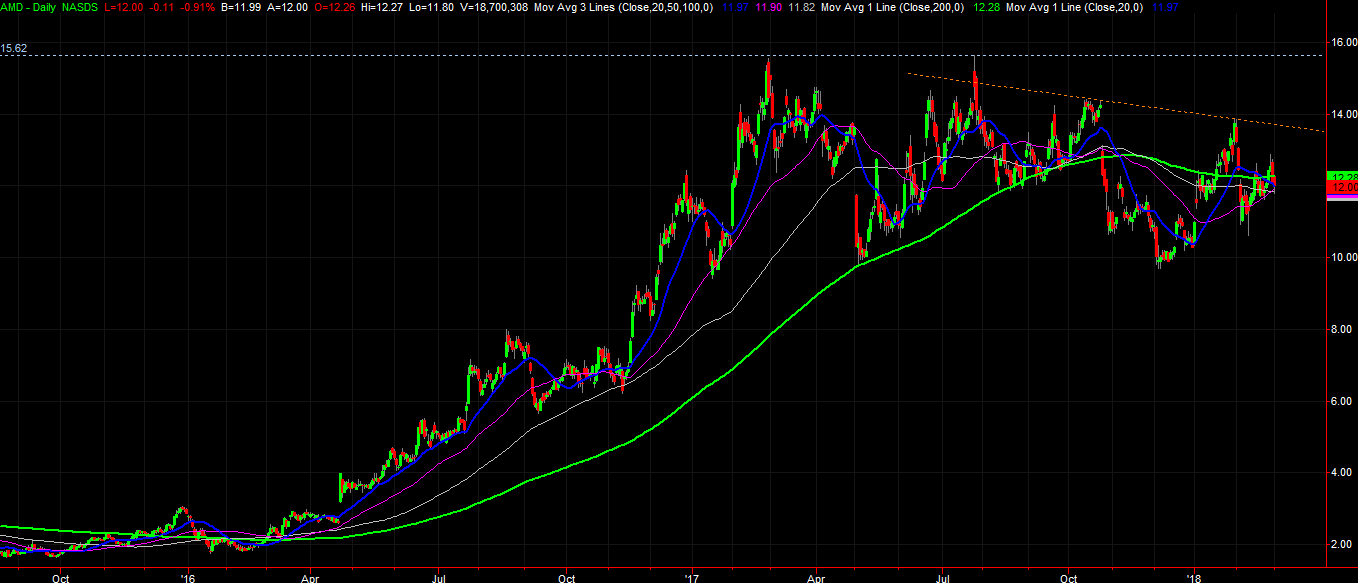Image resolution: width=1358 pixels, height=583 pixels.
Task: Click the 8.00 price axis label
Action: point(1342,330)
